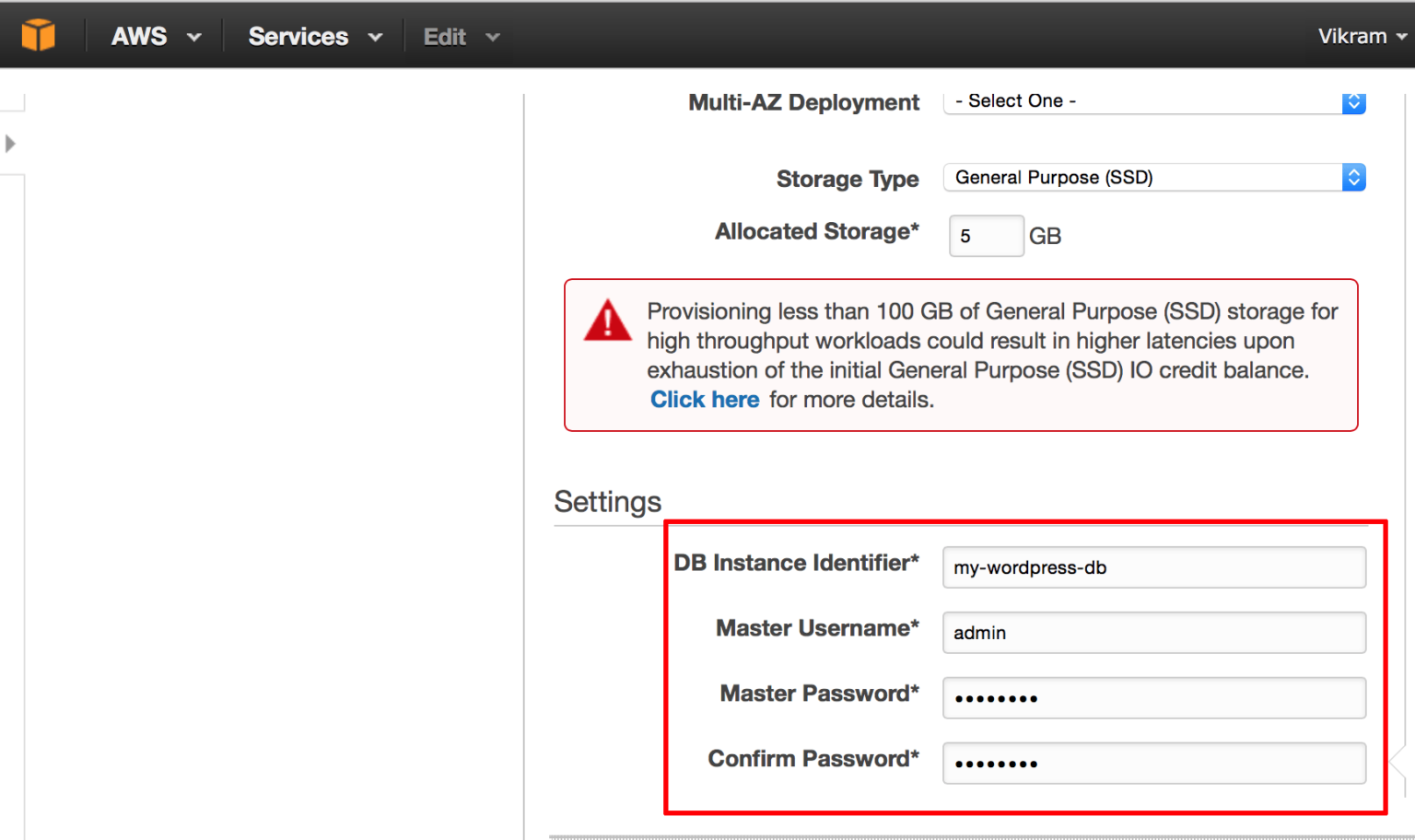Expand the collapsed left sidebar triangle
The width and height of the screenshot is (1415, 840).
10,144
